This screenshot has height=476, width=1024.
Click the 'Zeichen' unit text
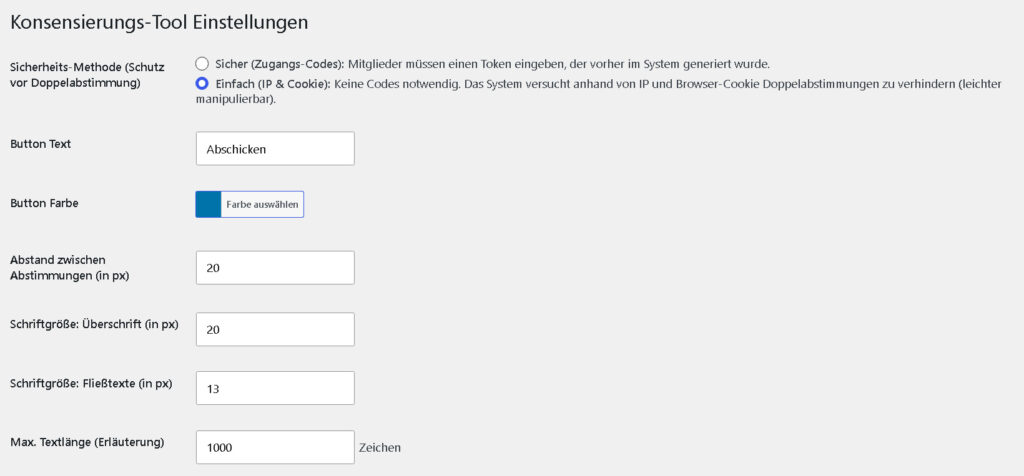(380, 448)
